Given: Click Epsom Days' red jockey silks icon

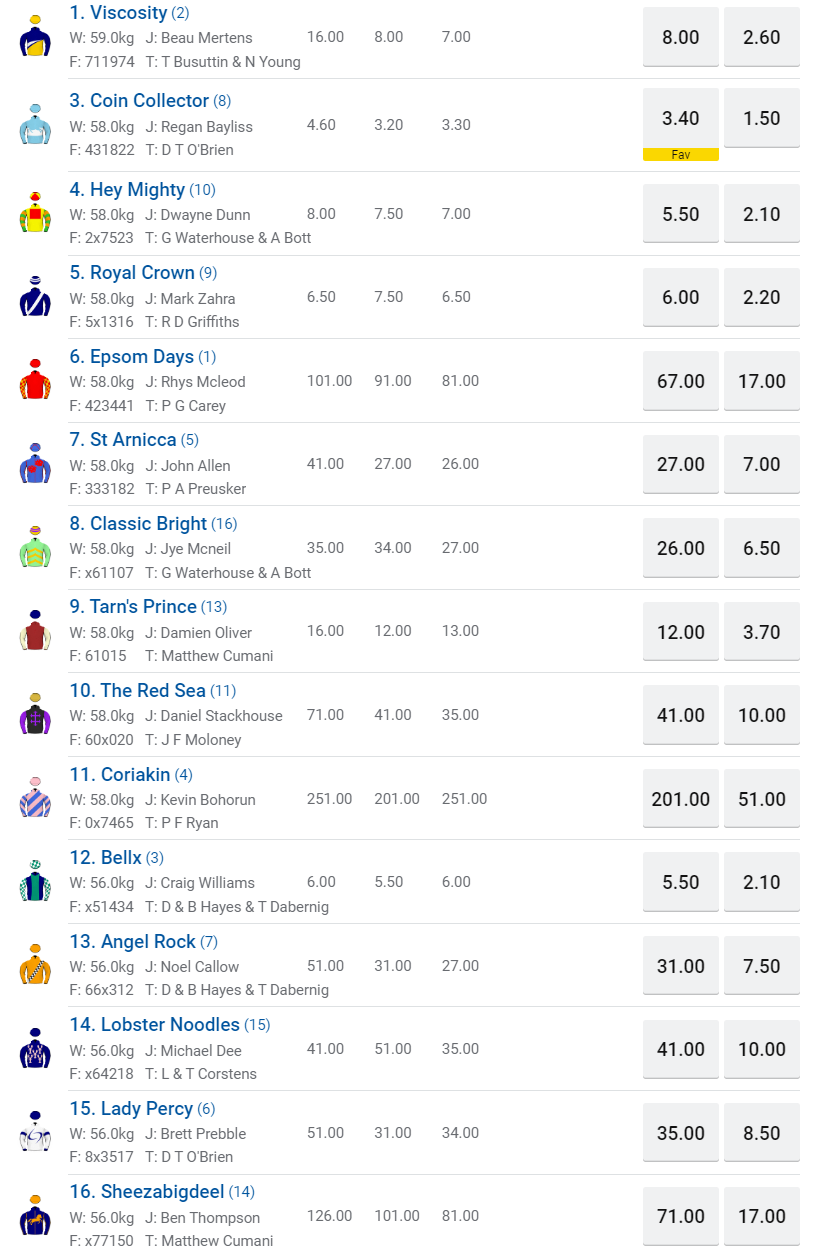Looking at the screenshot, I should (35, 381).
